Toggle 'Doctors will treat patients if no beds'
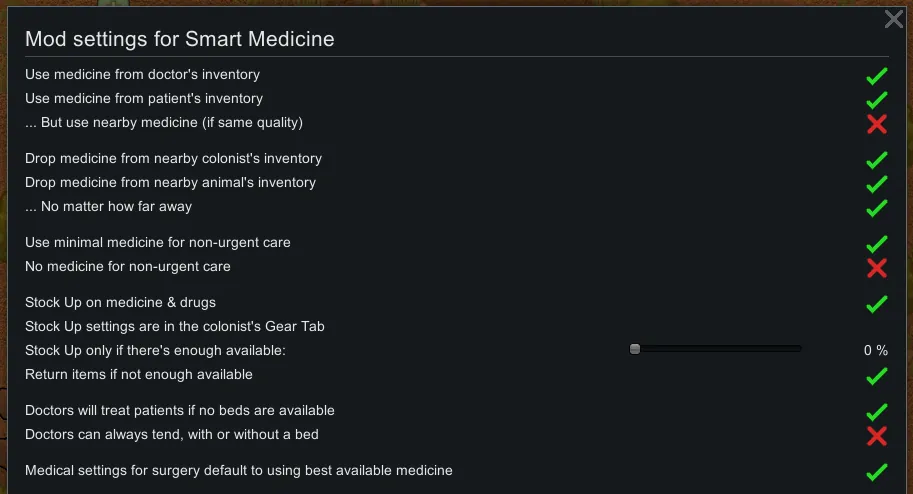This screenshot has width=913, height=494. coord(876,411)
